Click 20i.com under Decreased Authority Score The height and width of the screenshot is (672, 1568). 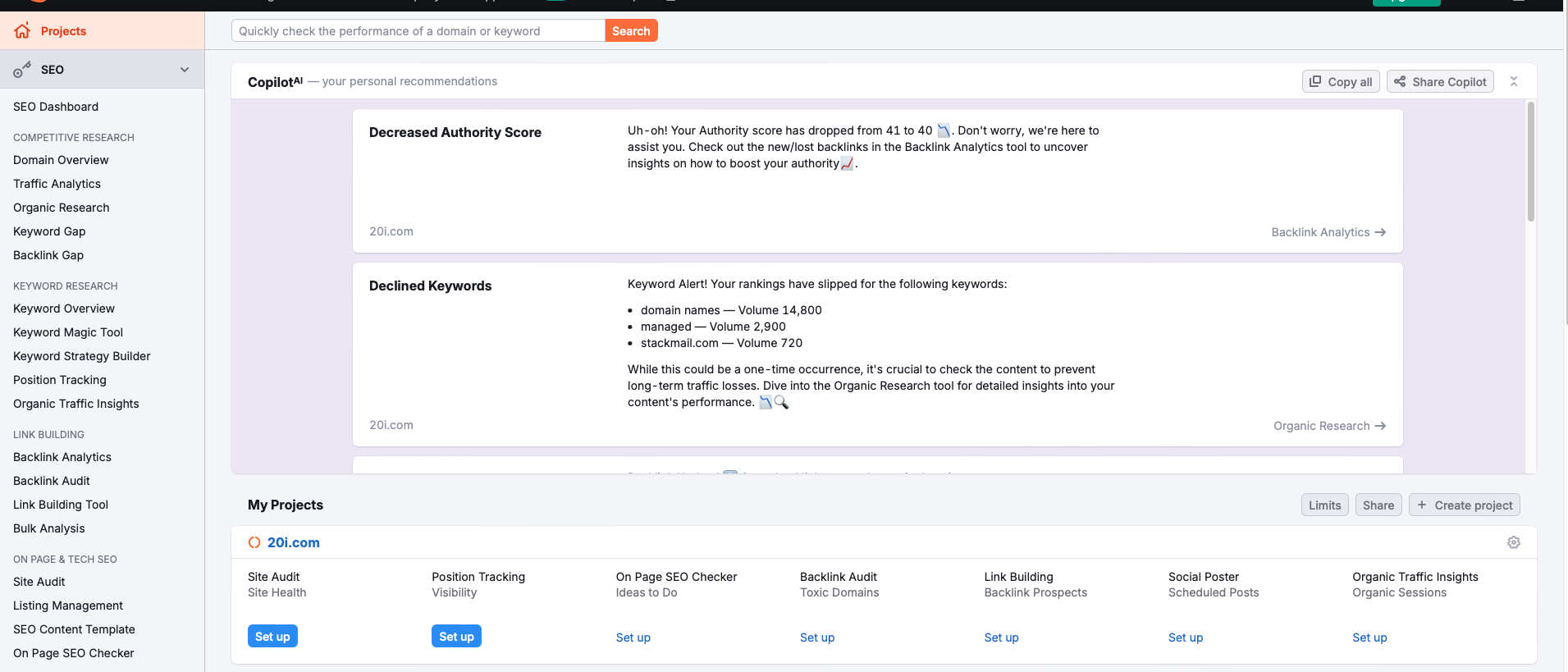tap(391, 231)
